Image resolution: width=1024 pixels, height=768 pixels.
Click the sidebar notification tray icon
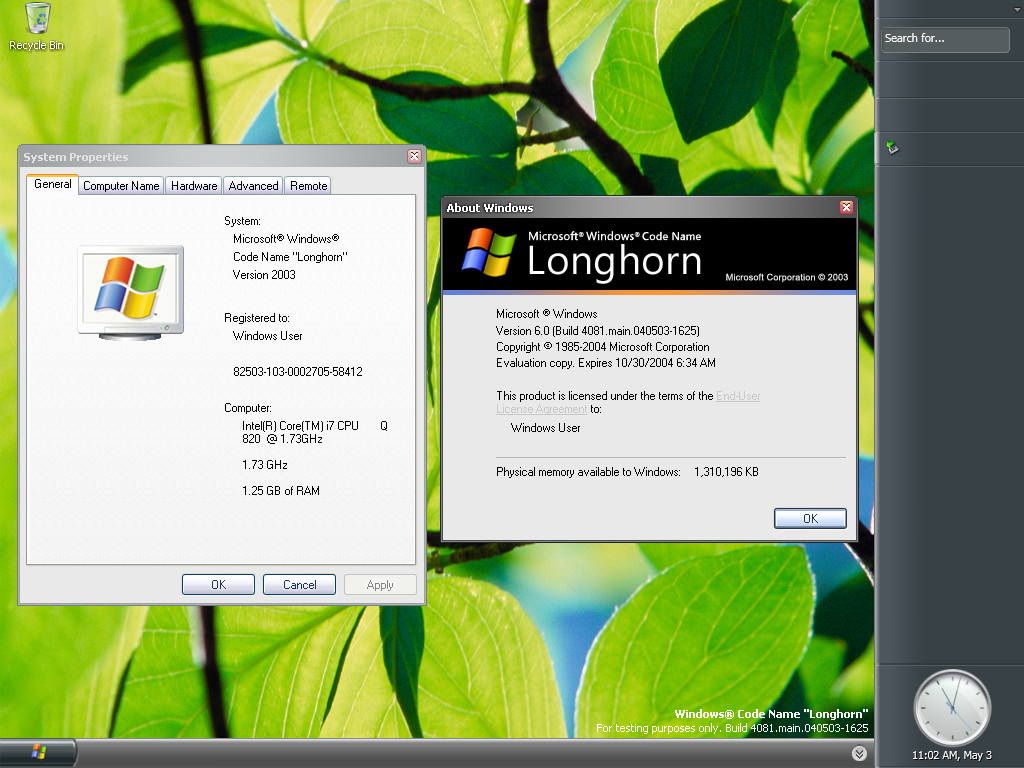[892, 148]
